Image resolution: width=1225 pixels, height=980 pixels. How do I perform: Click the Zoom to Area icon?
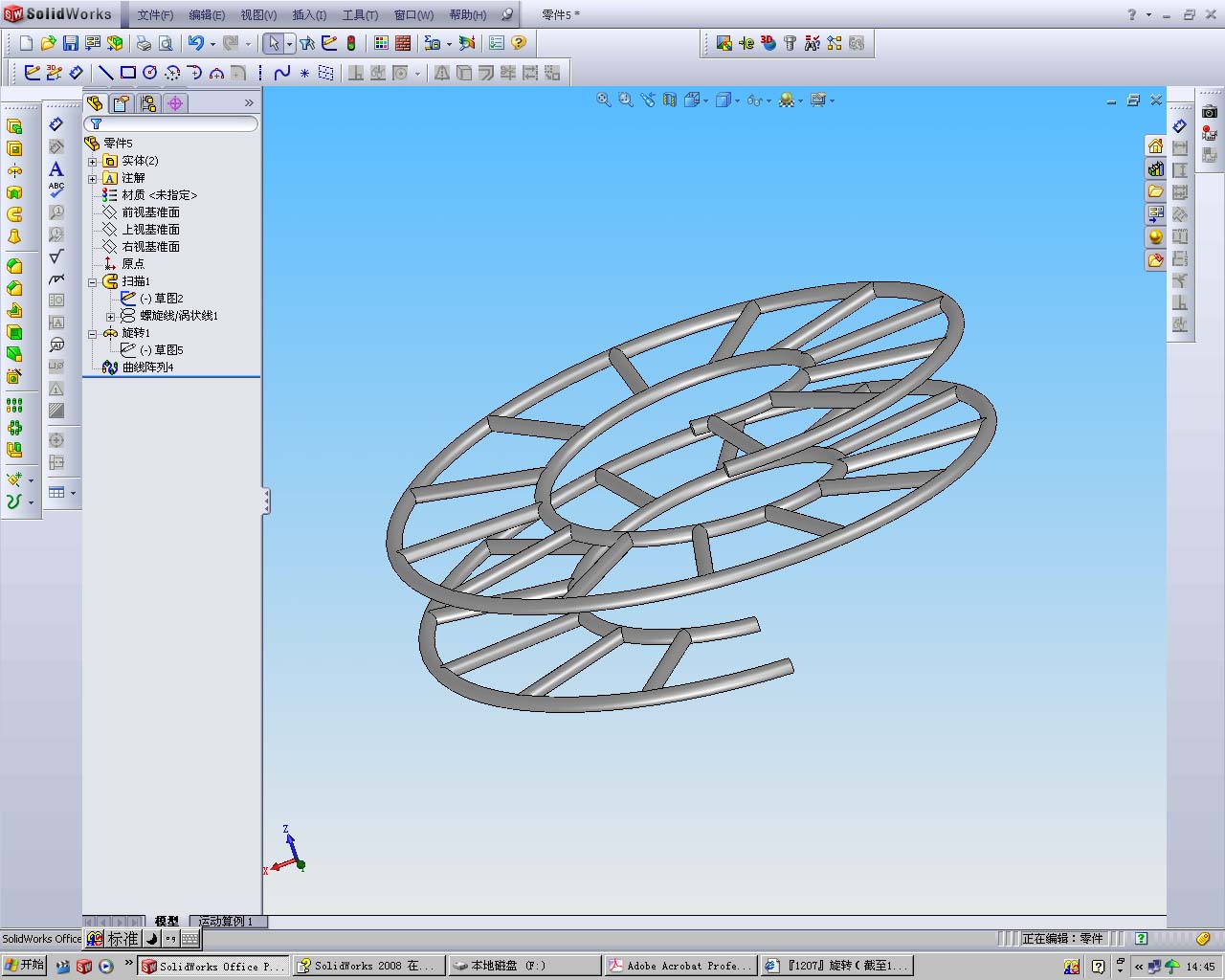(x=626, y=100)
